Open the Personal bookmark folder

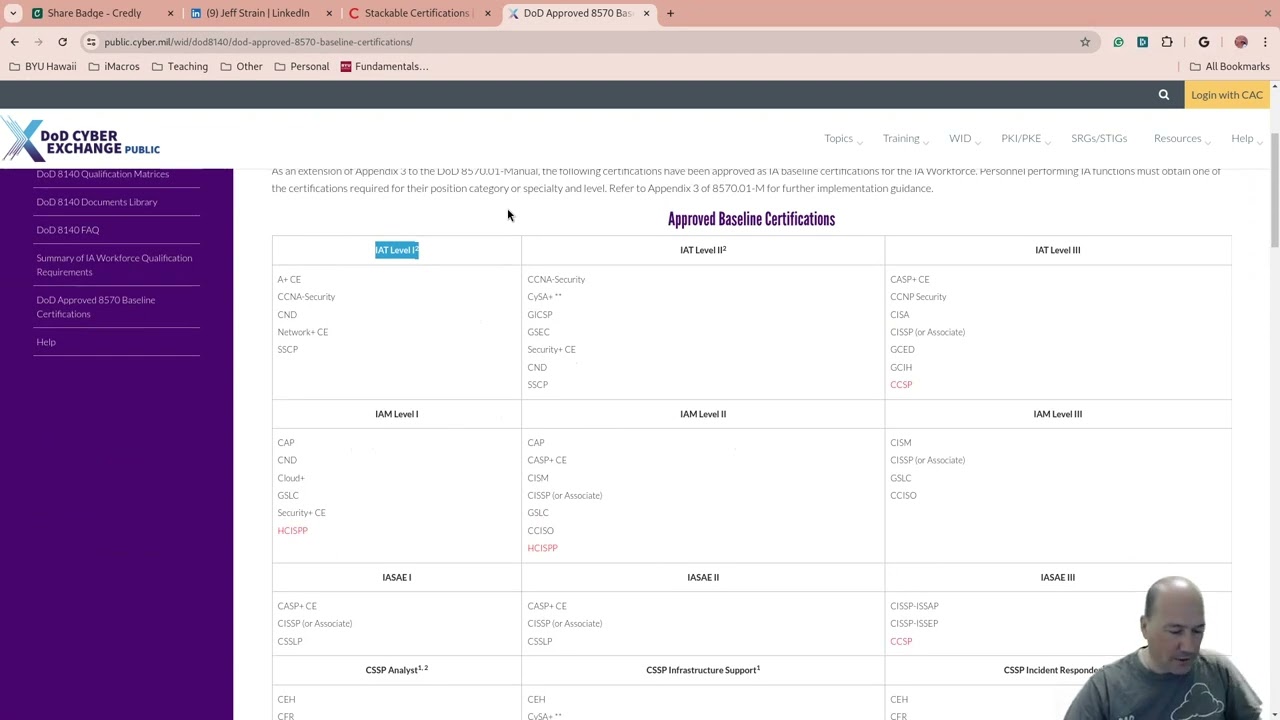(x=301, y=66)
